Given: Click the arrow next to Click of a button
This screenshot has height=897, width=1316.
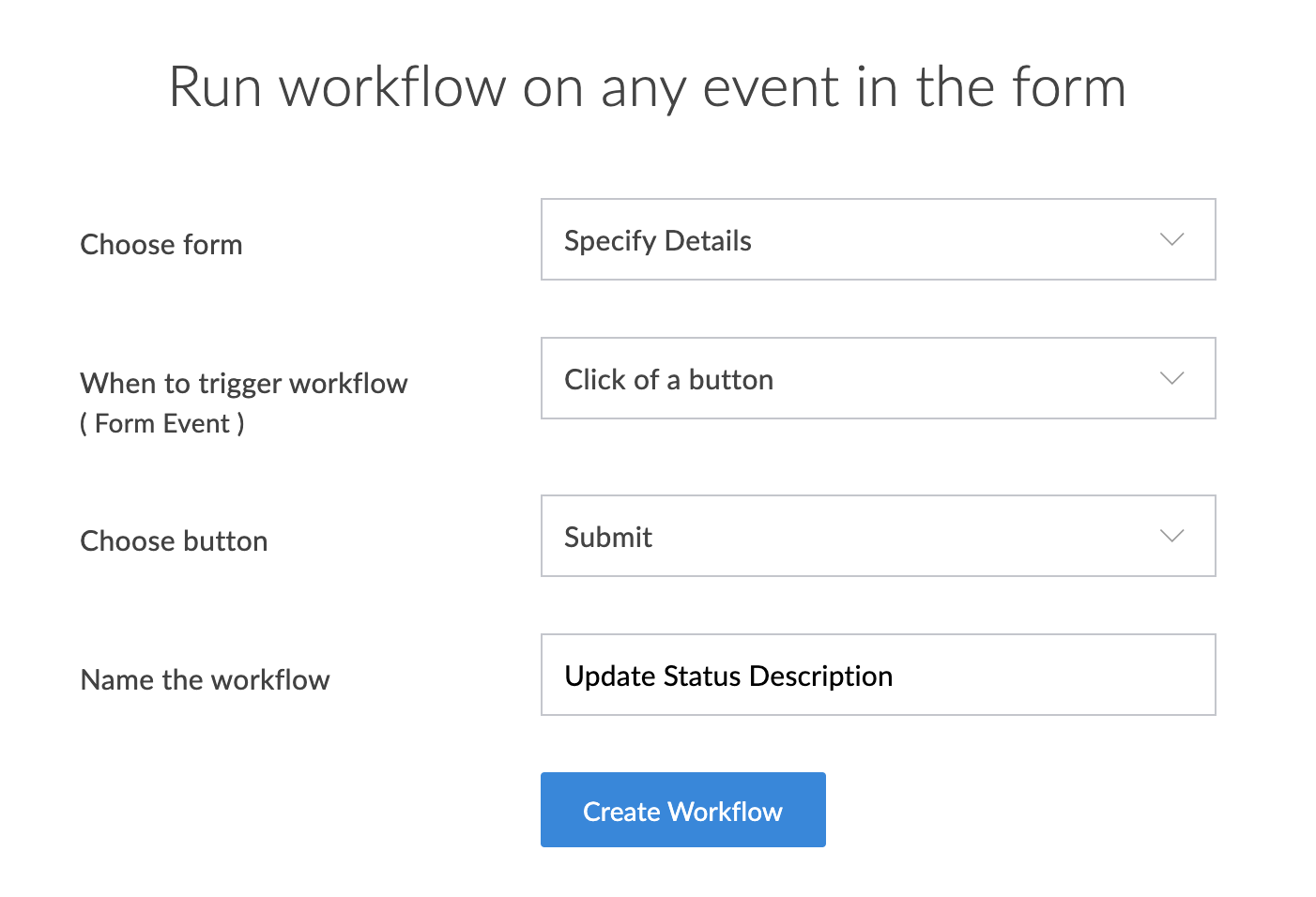Looking at the screenshot, I should tap(1171, 378).
